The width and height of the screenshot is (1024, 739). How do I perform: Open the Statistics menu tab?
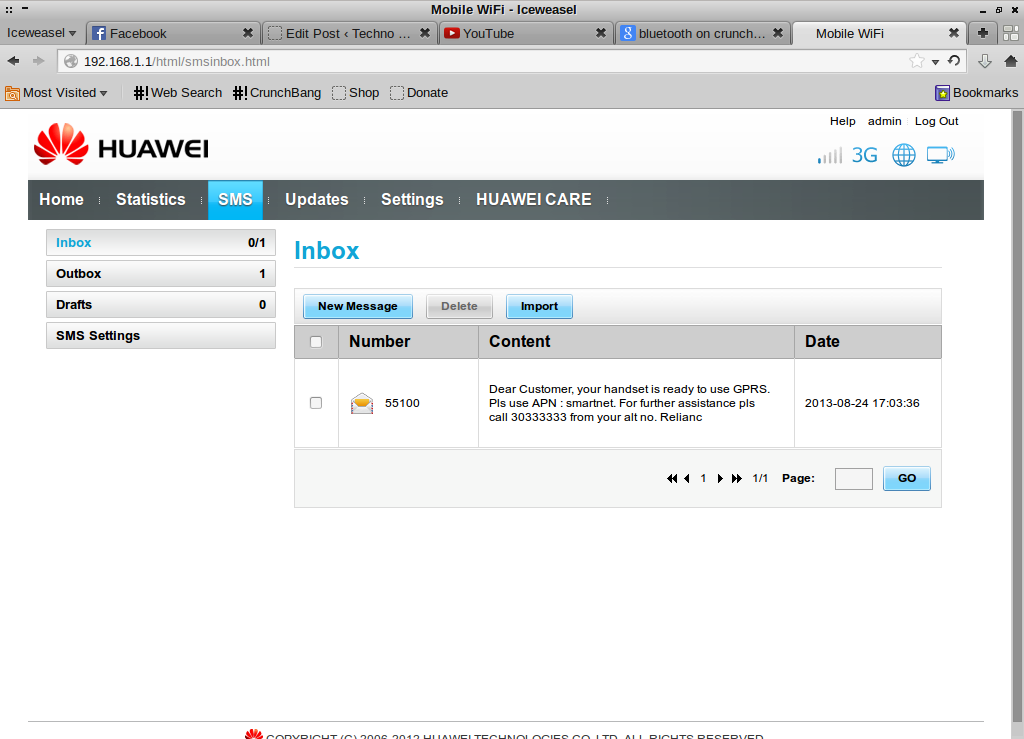[150, 199]
